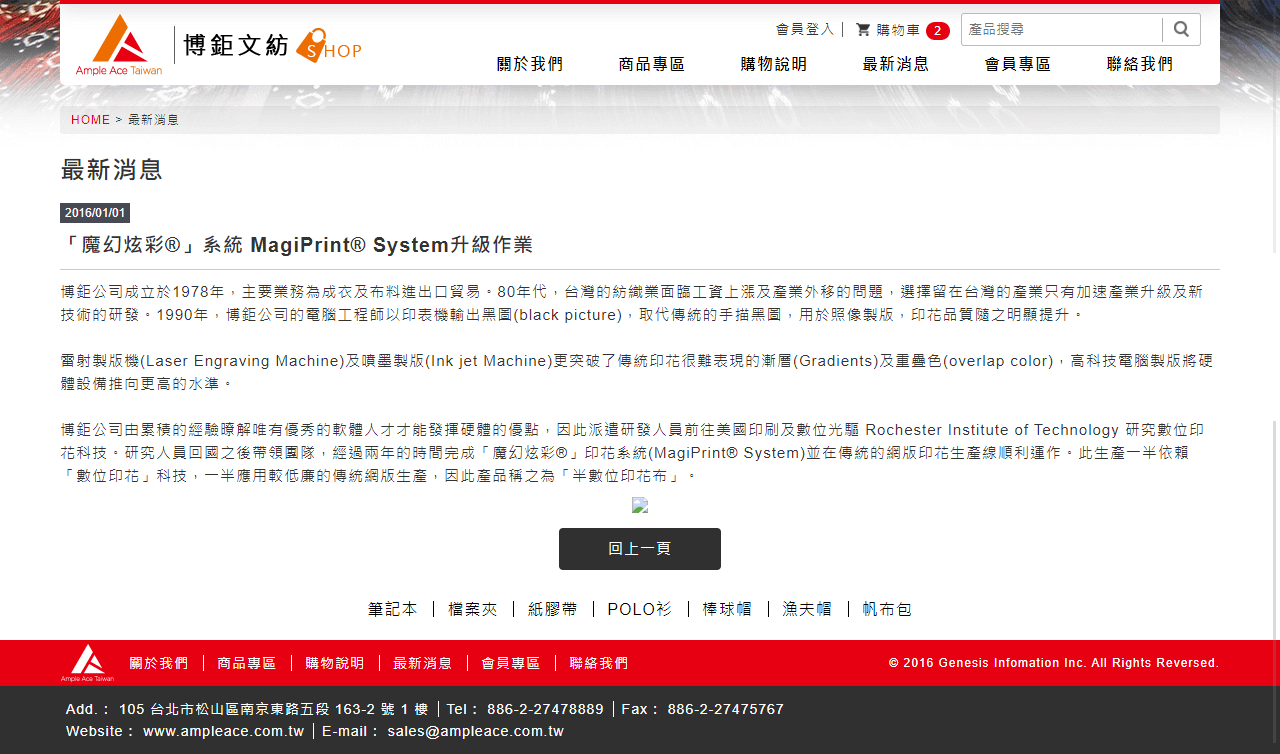Screen dimensions: 1280x754
Task: Click 關於我們 in the red footer
Action: pos(159,663)
